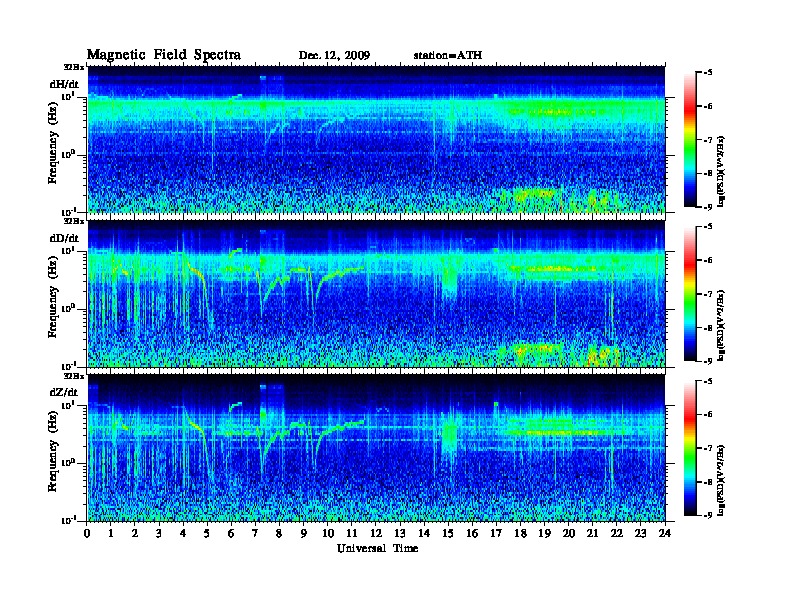Click the "Magnetic Field Spectra" title

tap(164, 55)
